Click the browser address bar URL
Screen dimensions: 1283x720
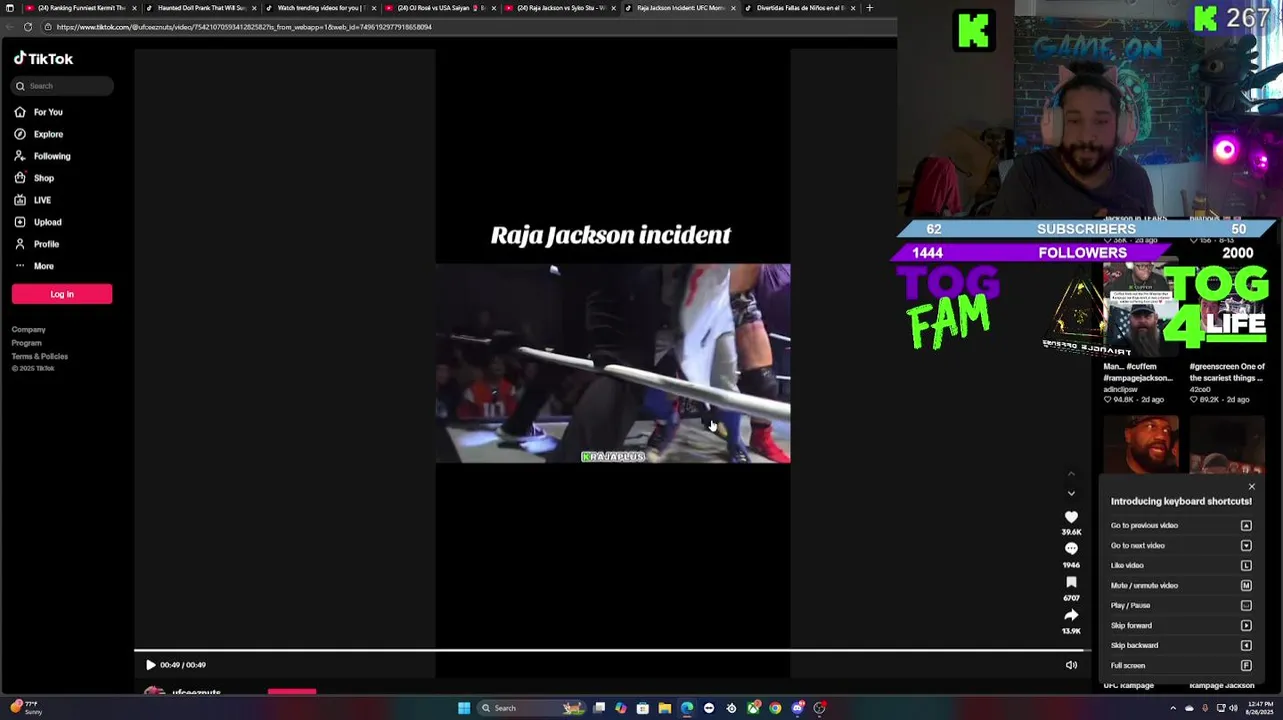245,27
